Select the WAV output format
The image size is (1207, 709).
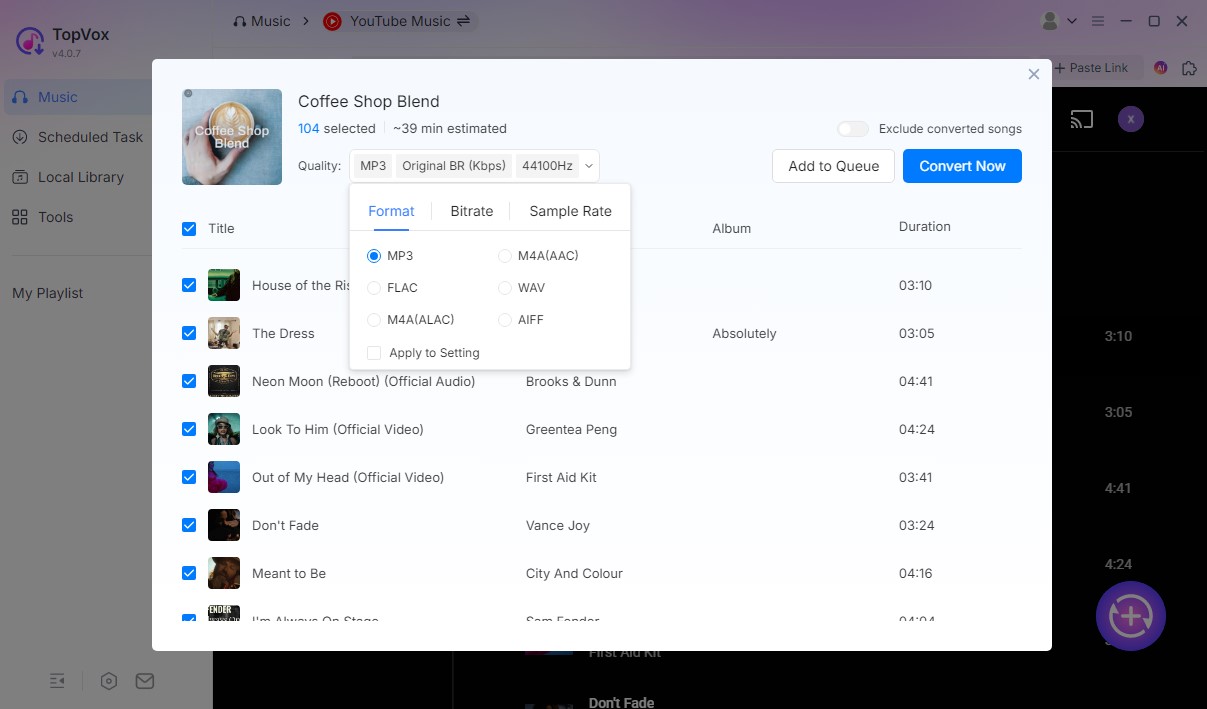[x=505, y=287]
